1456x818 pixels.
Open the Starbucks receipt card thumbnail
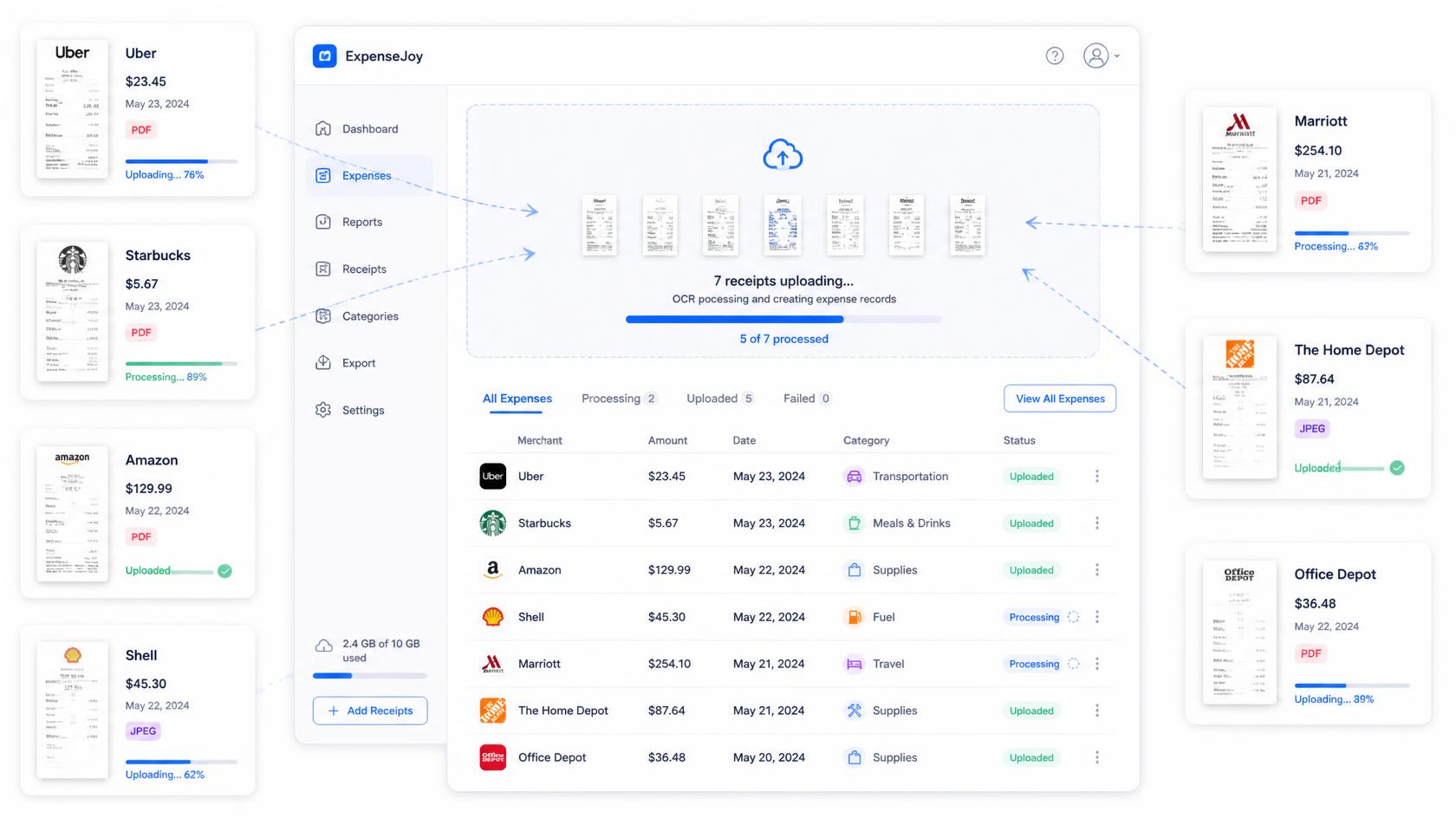pyautogui.click(x=73, y=311)
